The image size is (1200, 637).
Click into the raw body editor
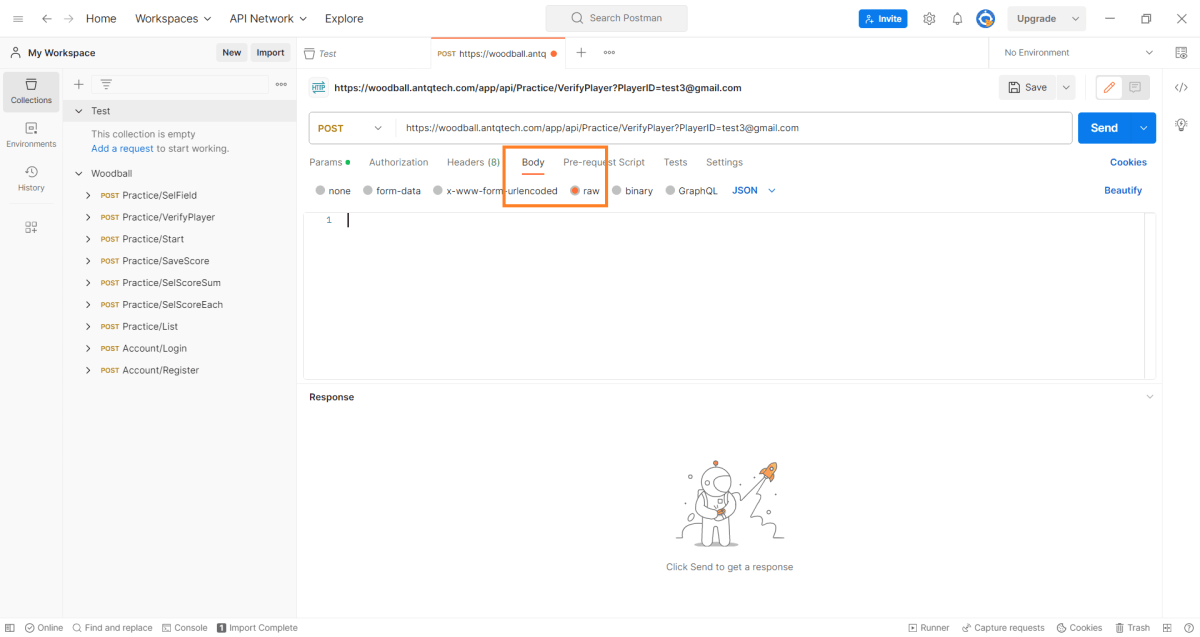click(x=729, y=295)
